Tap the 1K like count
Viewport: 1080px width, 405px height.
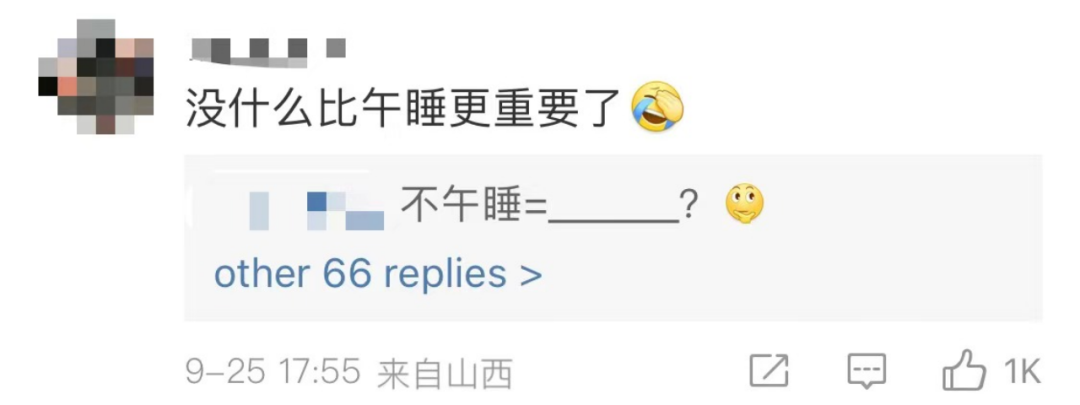pos(1021,373)
